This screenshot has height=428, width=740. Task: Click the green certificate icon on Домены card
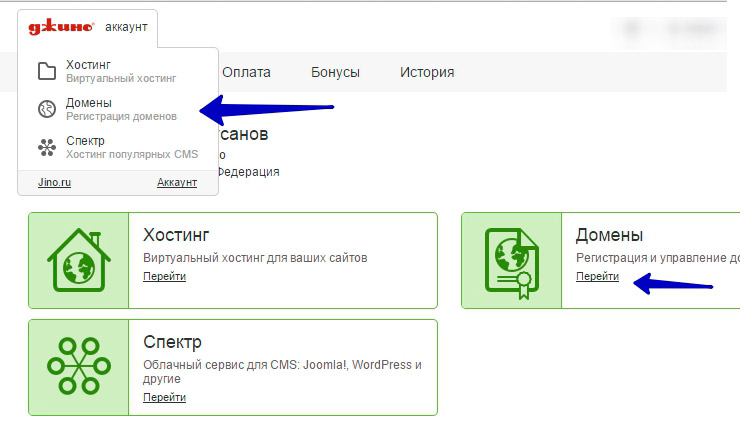click(x=512, y=263)
